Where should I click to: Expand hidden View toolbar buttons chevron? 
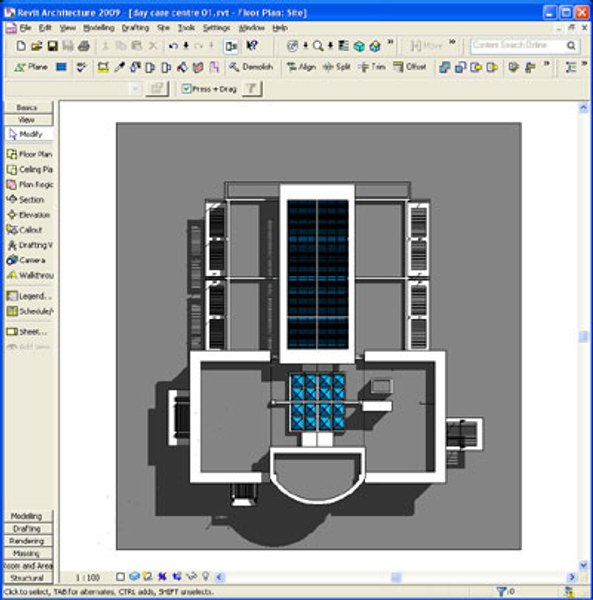coord(390,42)
